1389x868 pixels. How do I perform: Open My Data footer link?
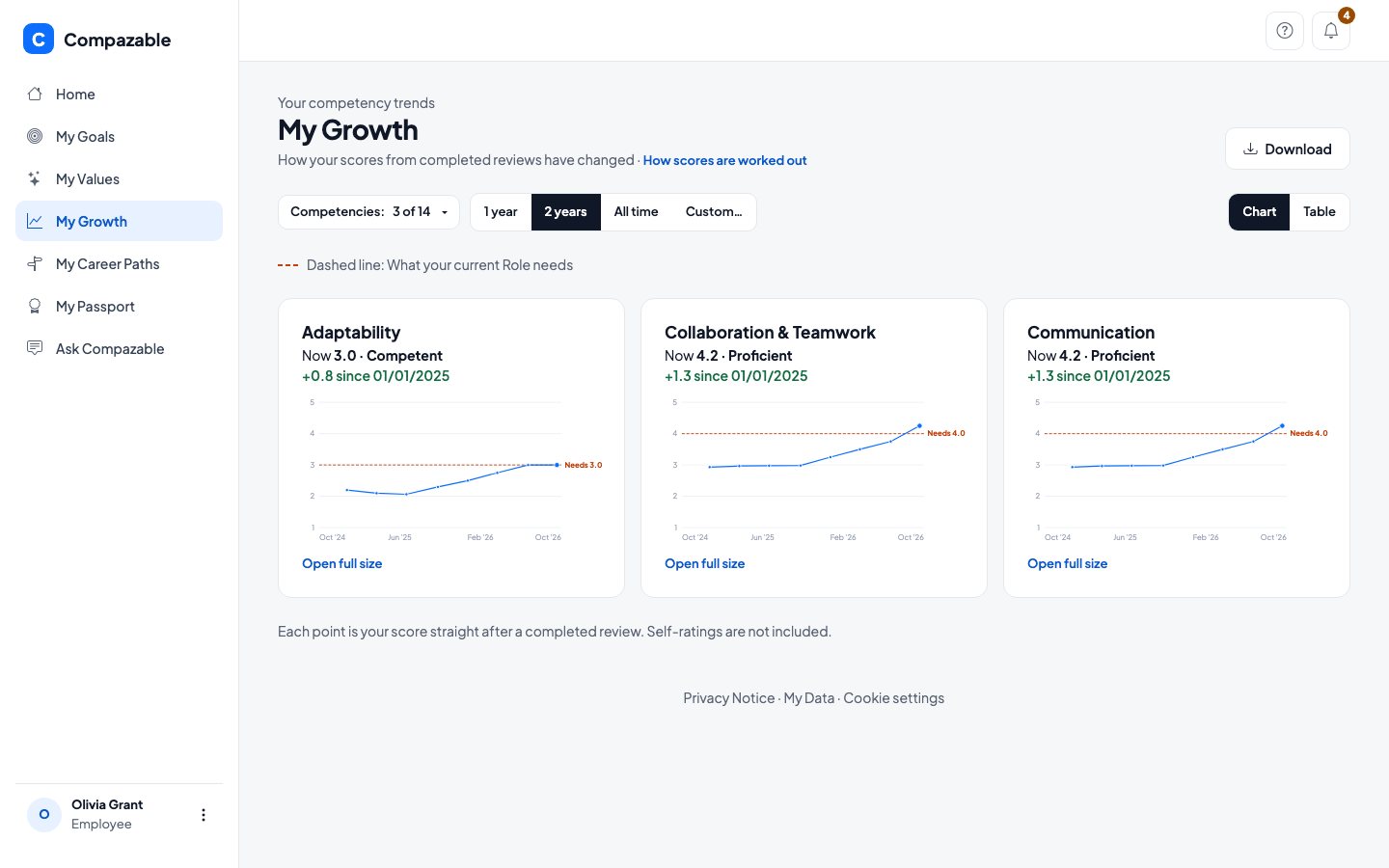click(x=808, y=698)
